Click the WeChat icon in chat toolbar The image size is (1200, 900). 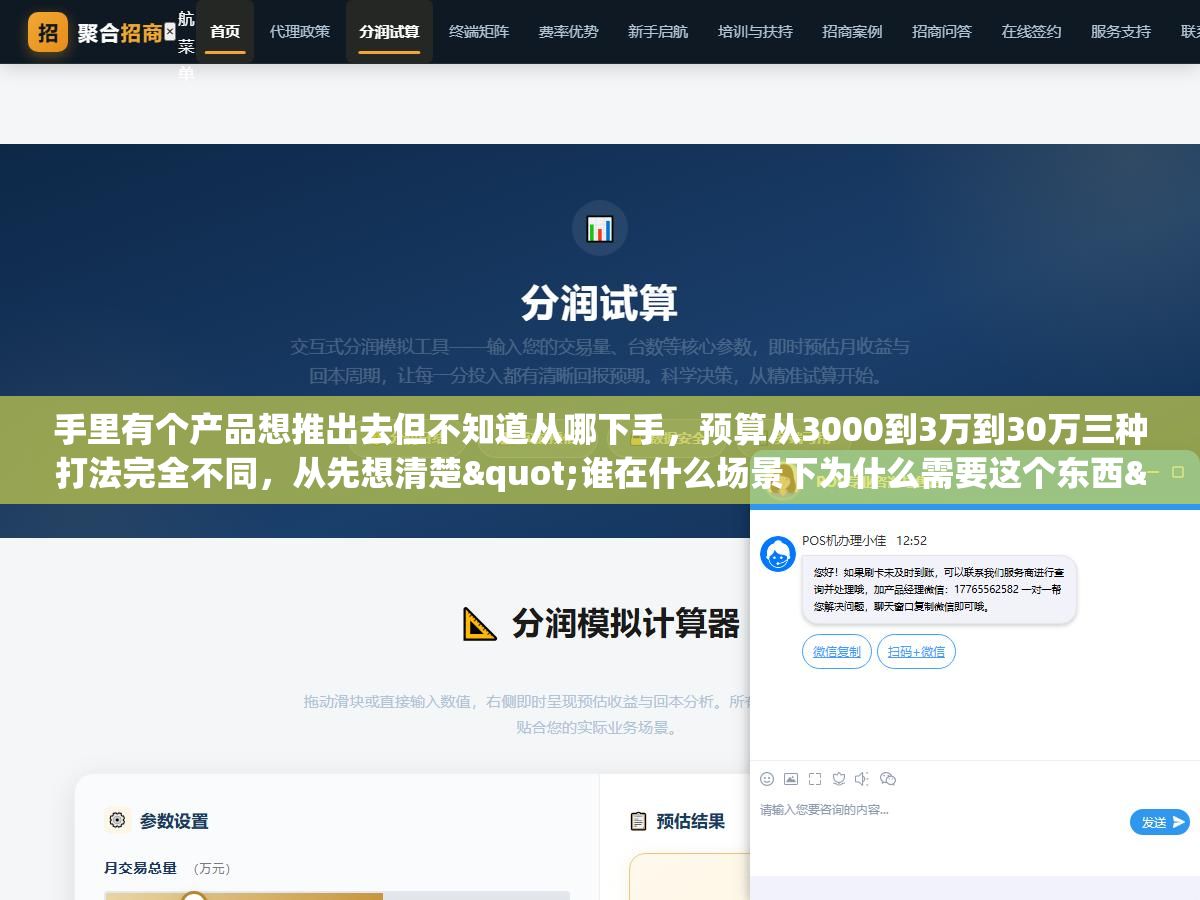[887, 778]
